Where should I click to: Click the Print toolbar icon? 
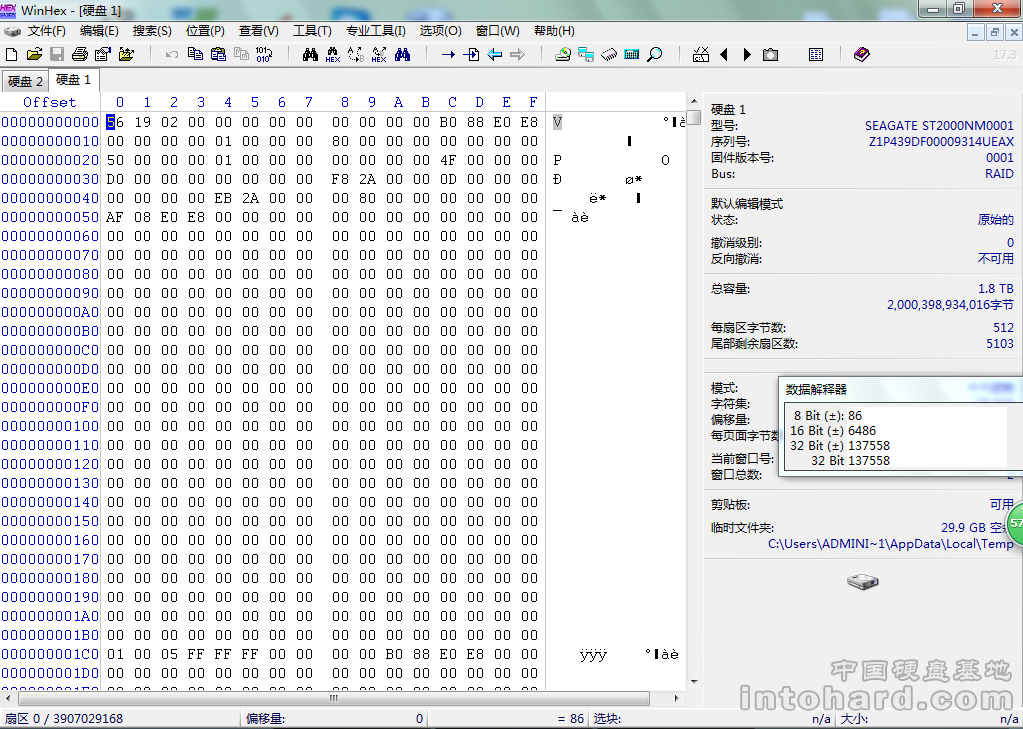[x=79, y=54]
